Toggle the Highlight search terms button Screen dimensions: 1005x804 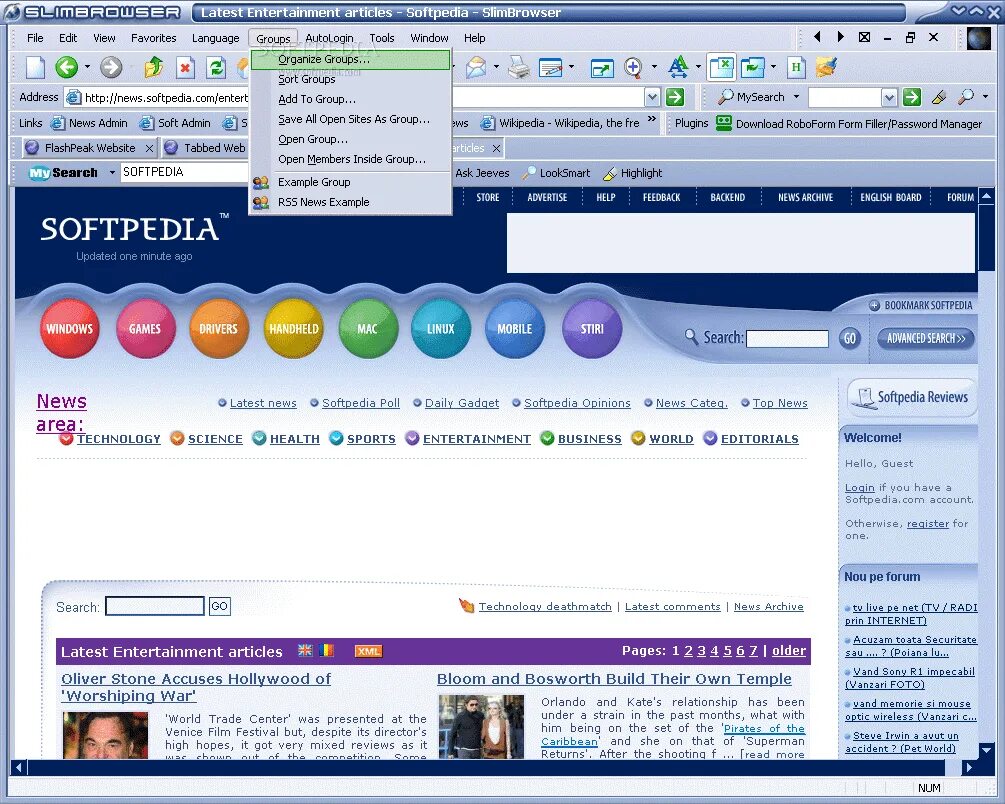633,172
